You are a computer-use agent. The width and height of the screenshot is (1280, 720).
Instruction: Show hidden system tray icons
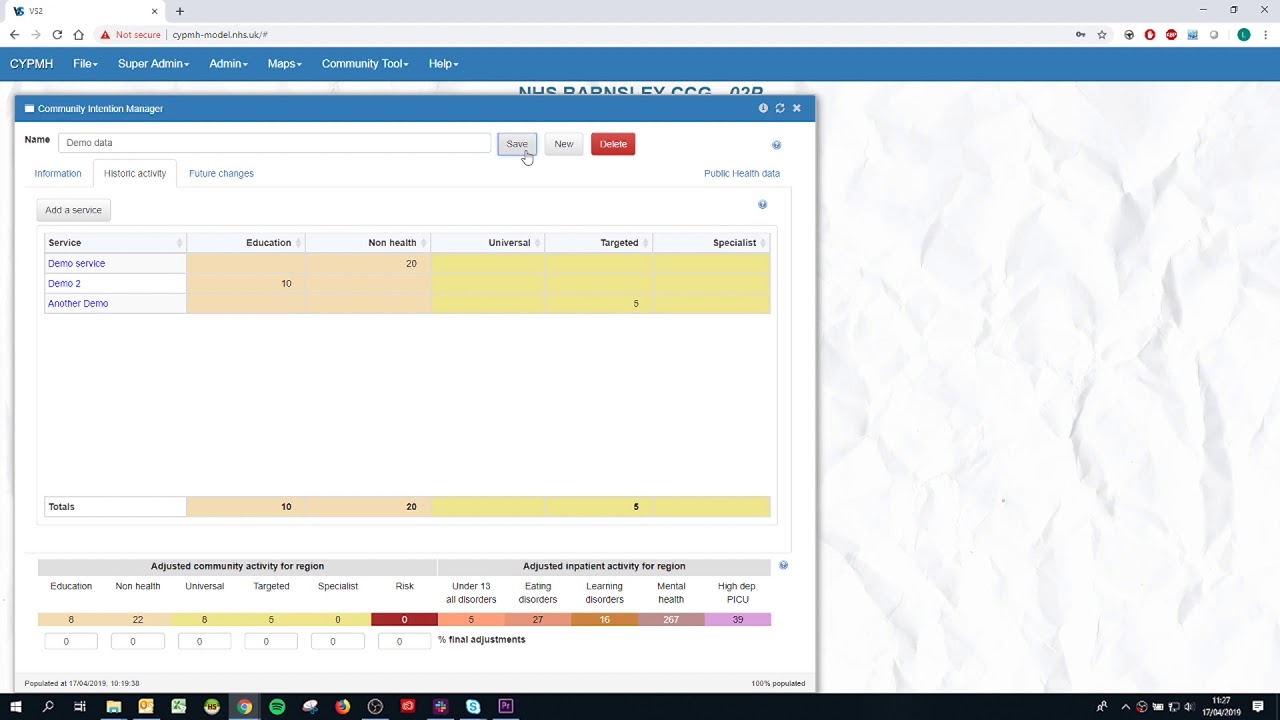pyautogui.click(x=1125, y=706)
